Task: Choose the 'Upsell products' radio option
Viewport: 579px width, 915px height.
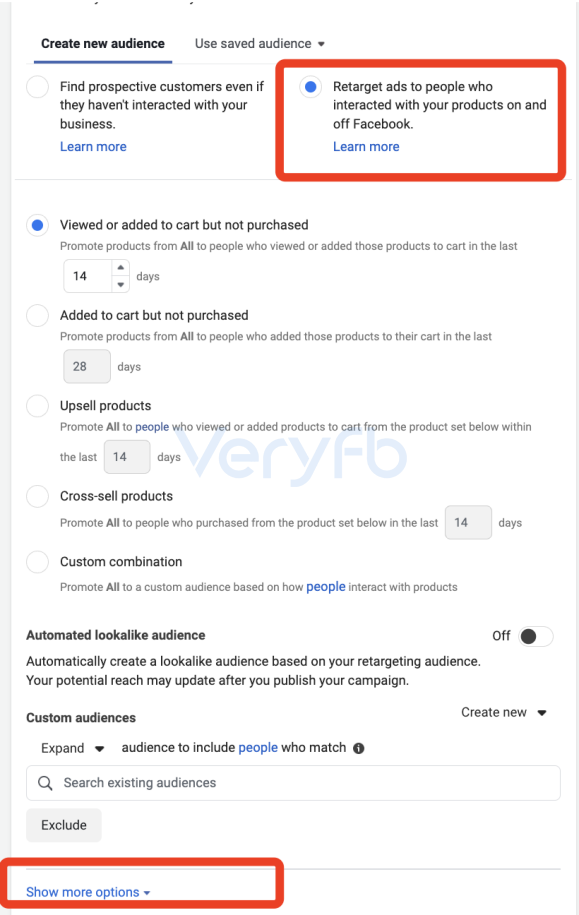Action: (37, 406)
